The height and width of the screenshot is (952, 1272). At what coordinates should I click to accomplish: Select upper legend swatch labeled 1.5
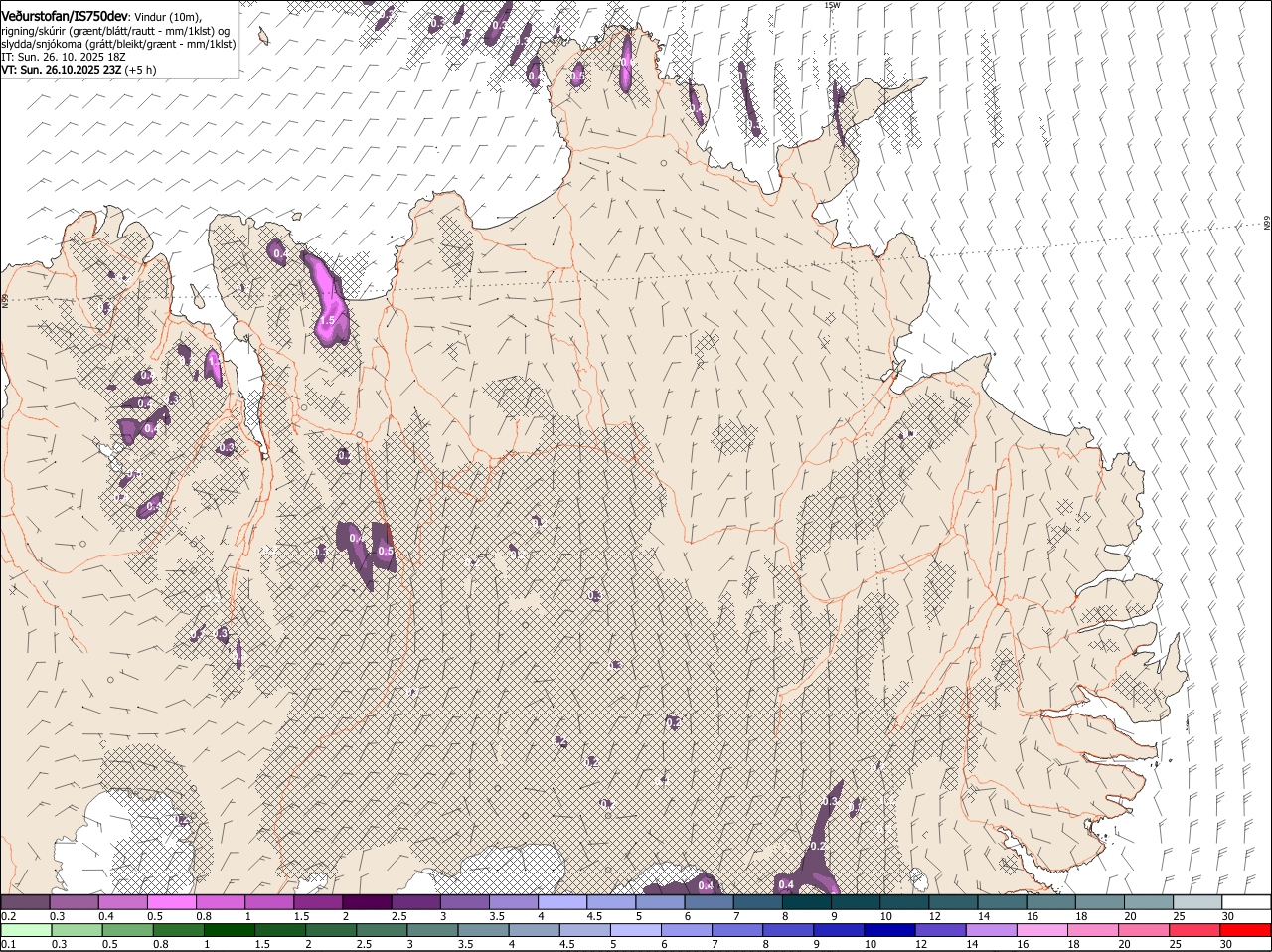pyautogui.click(x=318, y=902)
